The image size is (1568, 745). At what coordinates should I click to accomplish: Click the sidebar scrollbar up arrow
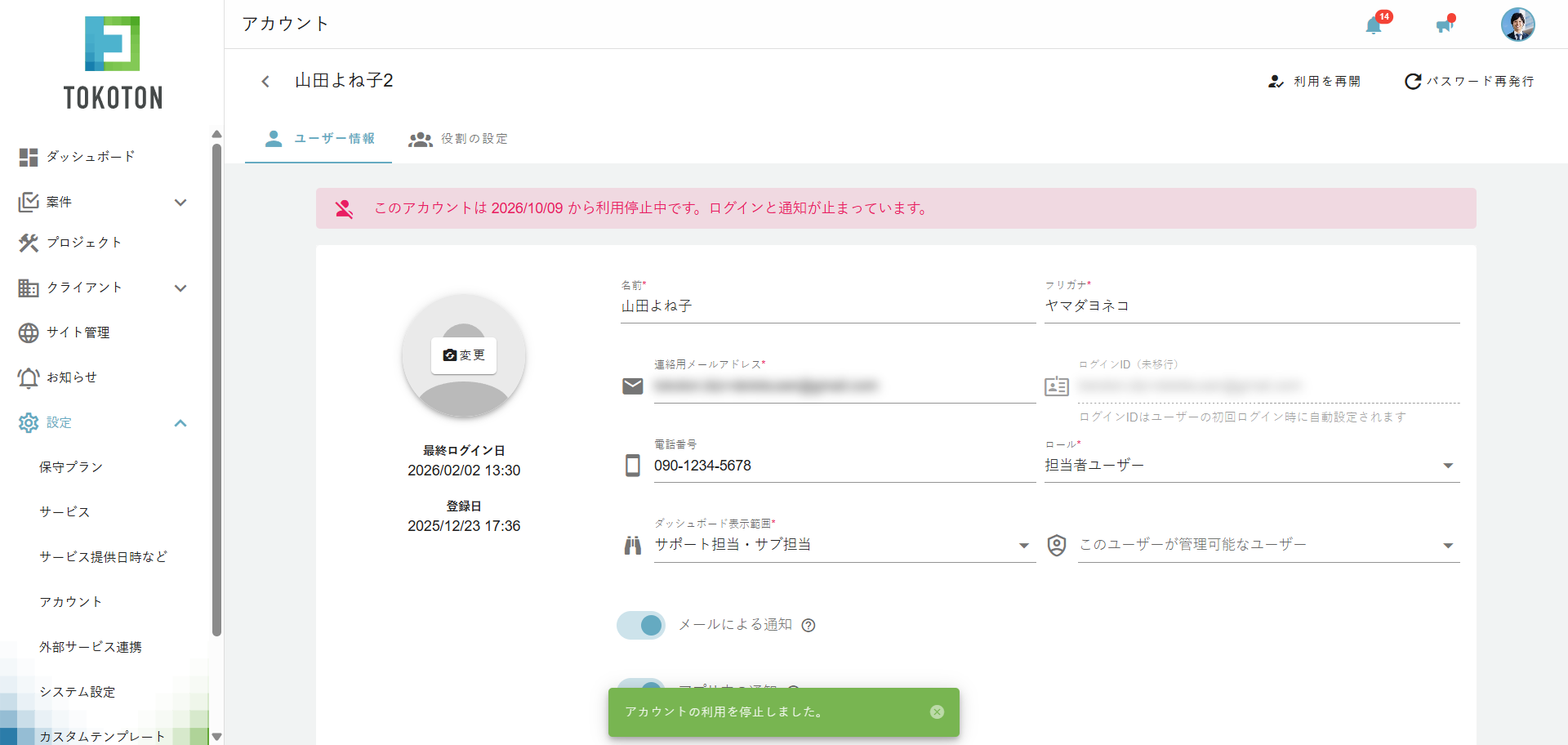coord(216,134)
